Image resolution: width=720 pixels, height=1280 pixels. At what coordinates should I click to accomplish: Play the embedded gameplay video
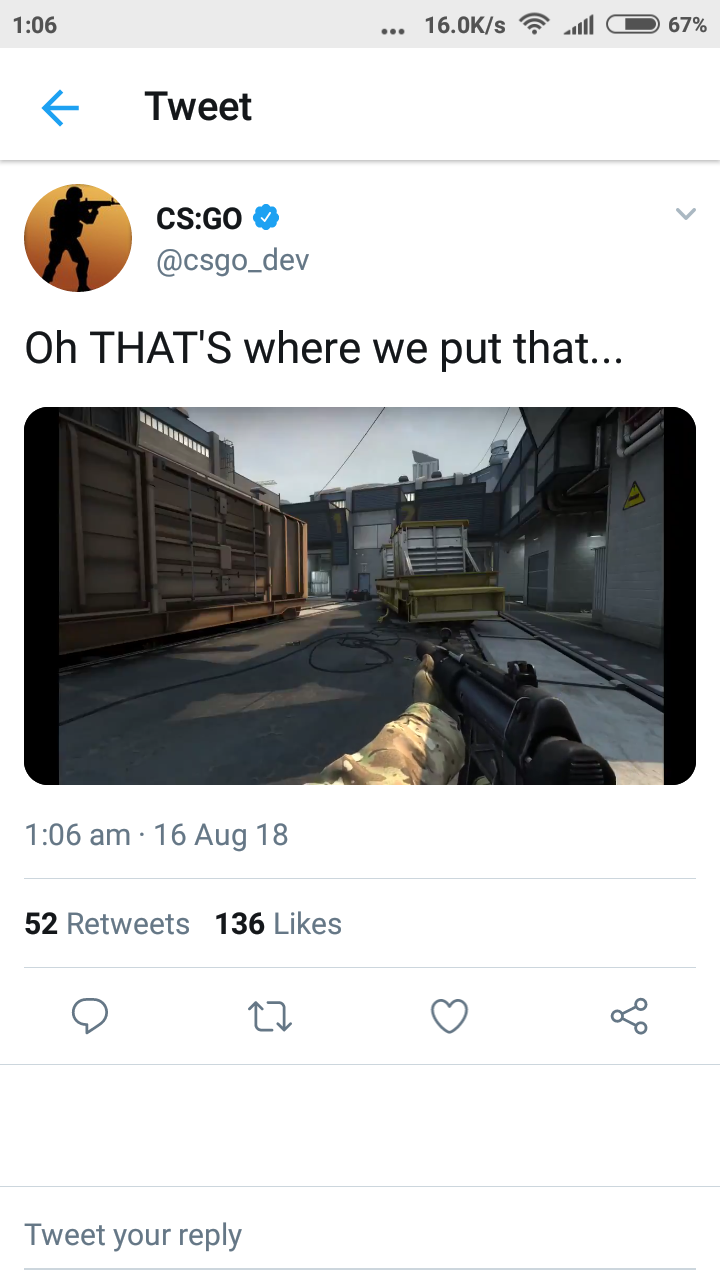(360, 596)
